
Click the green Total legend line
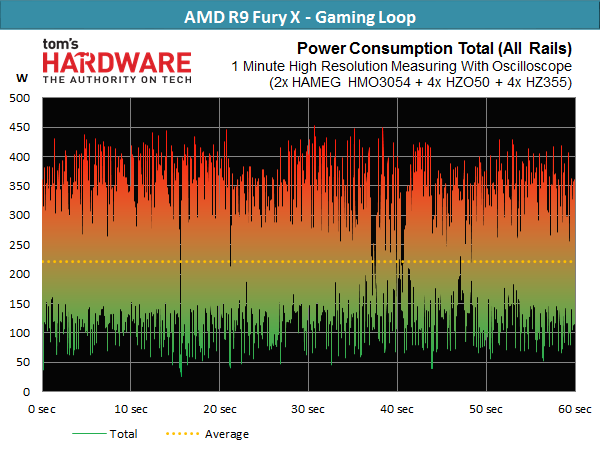tap(89, 433)
